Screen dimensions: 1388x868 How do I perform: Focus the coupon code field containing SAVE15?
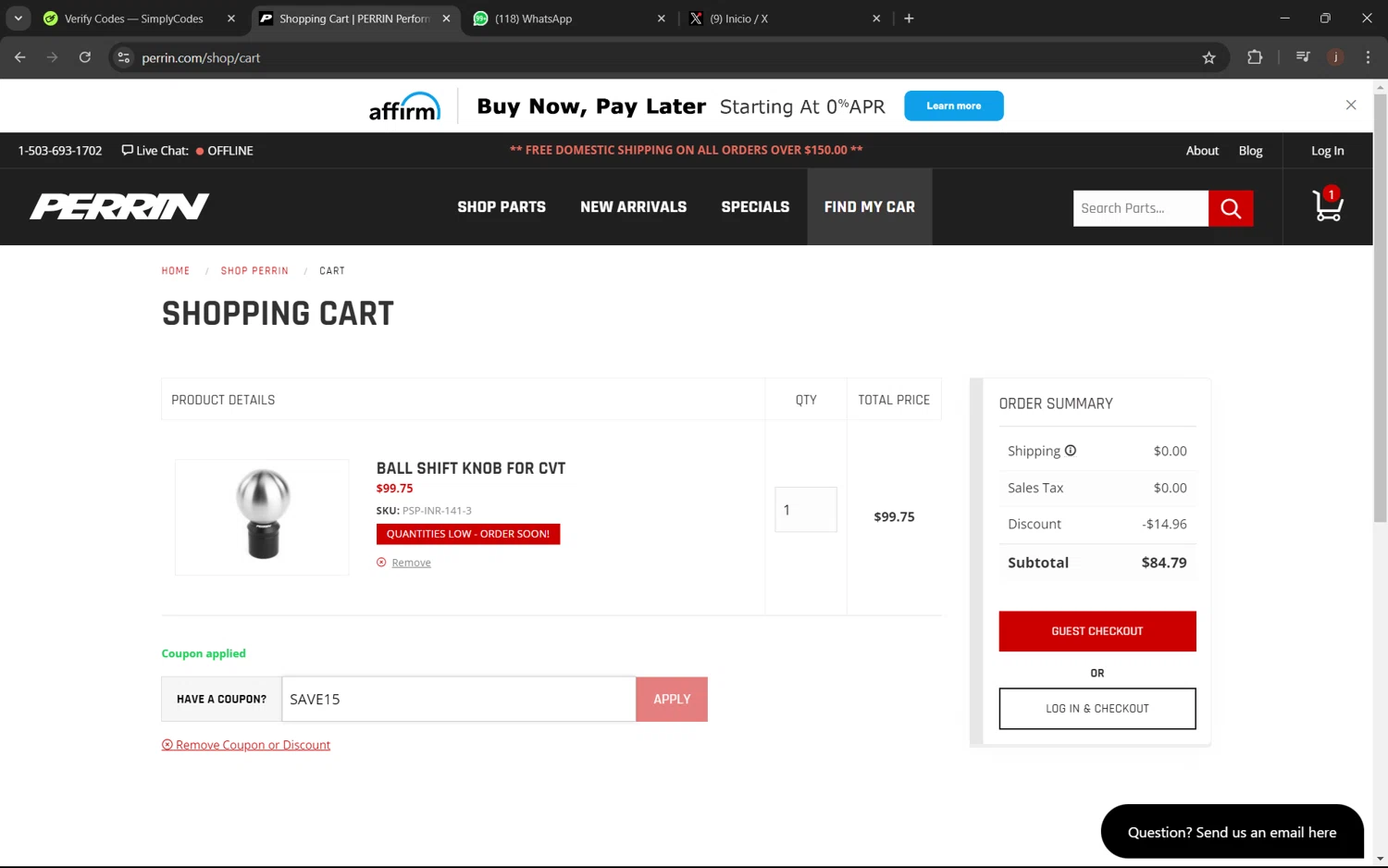[x=458, y=700]
